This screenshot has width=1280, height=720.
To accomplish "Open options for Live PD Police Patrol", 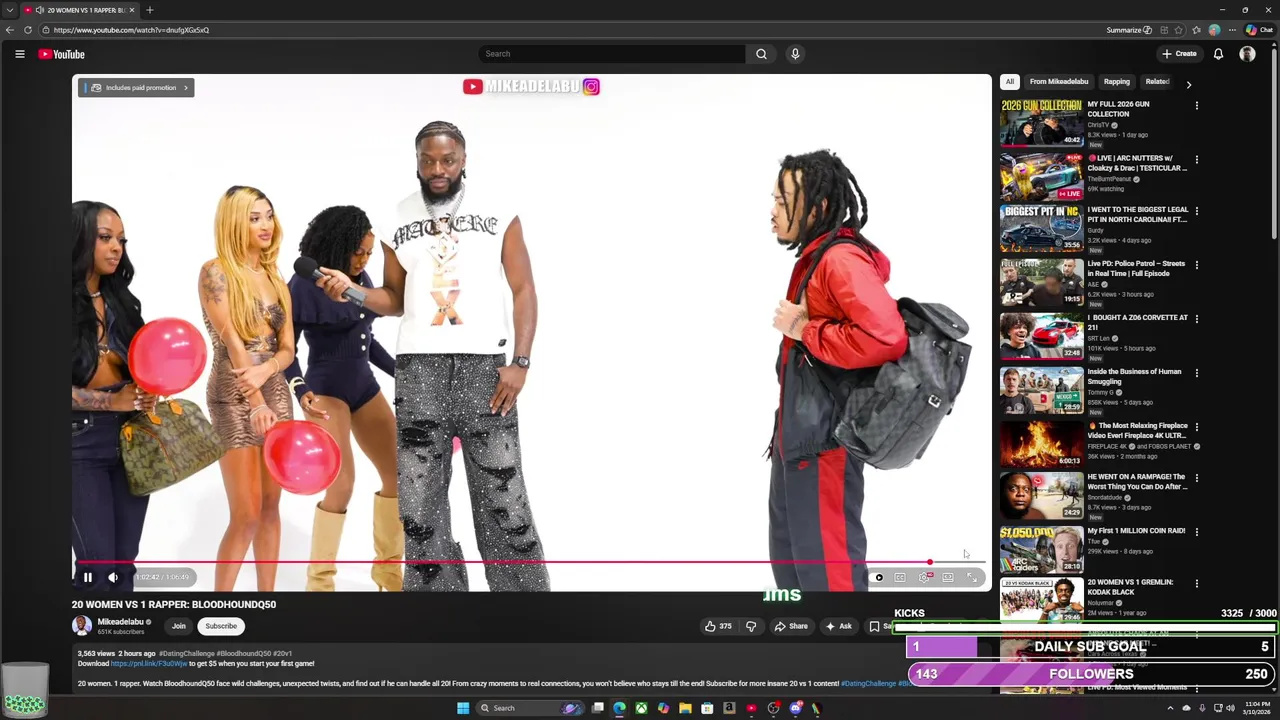I will [x=1196, y=265].
